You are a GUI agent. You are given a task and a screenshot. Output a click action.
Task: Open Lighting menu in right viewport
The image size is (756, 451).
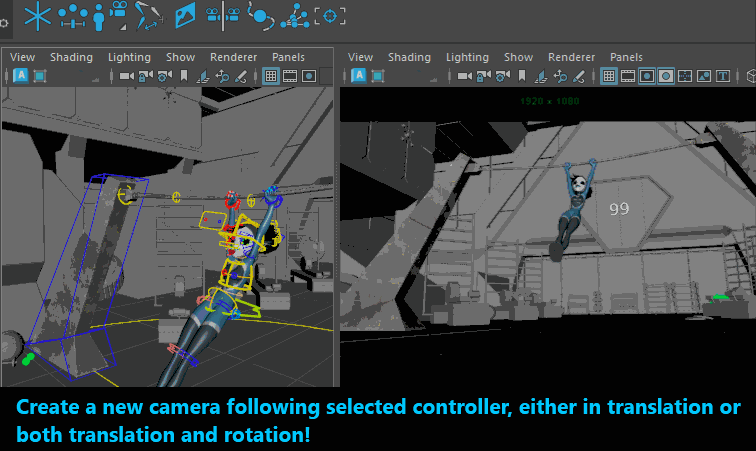coord(467,57)
